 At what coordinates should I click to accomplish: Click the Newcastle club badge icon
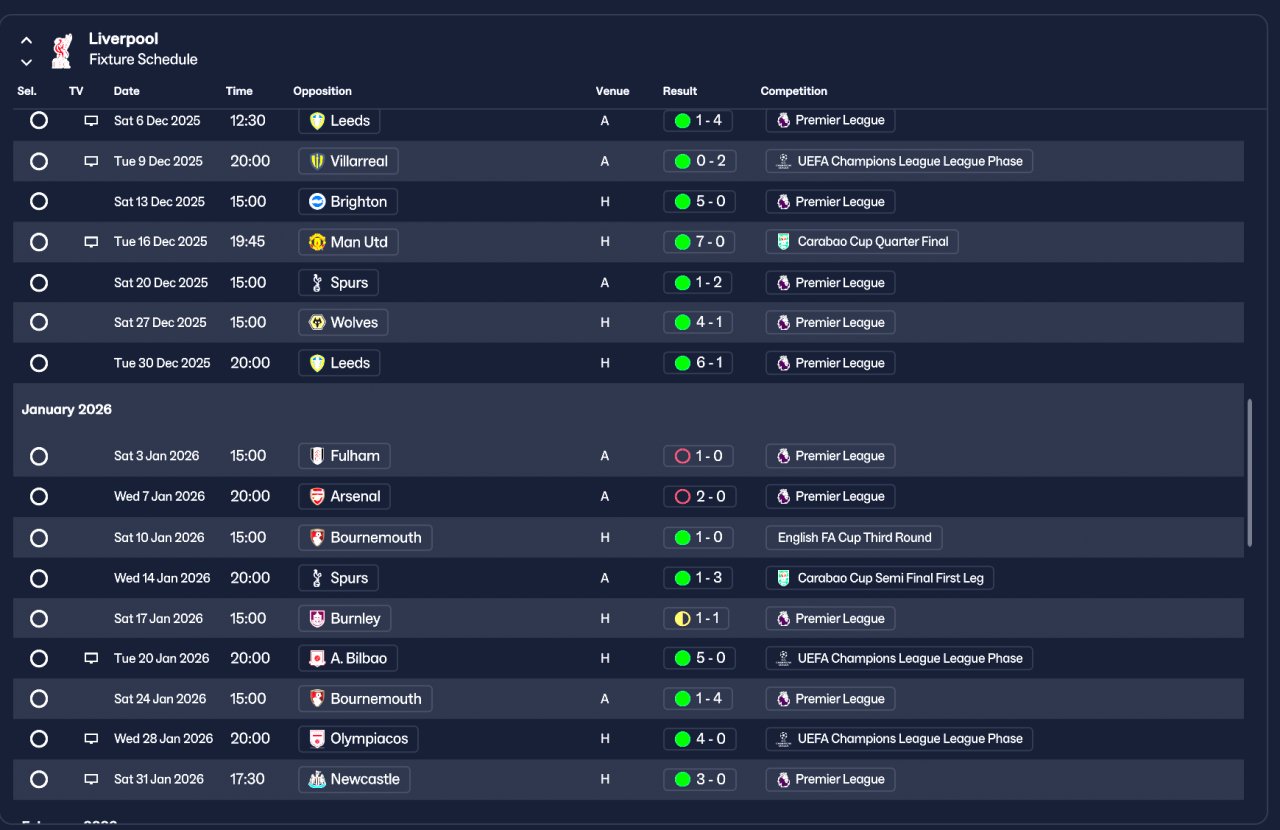(x=317, y=780)
